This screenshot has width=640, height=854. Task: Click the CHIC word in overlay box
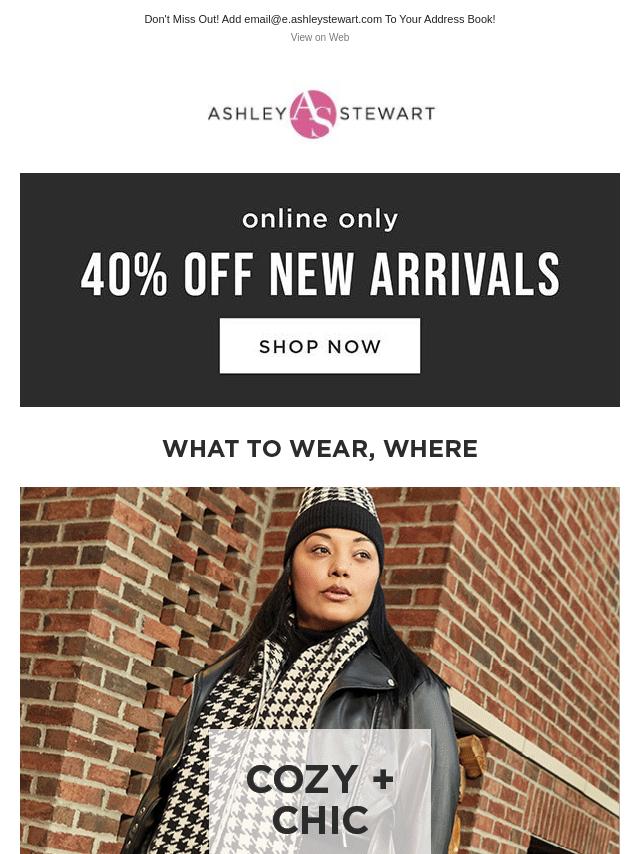(x=320, y=821)
